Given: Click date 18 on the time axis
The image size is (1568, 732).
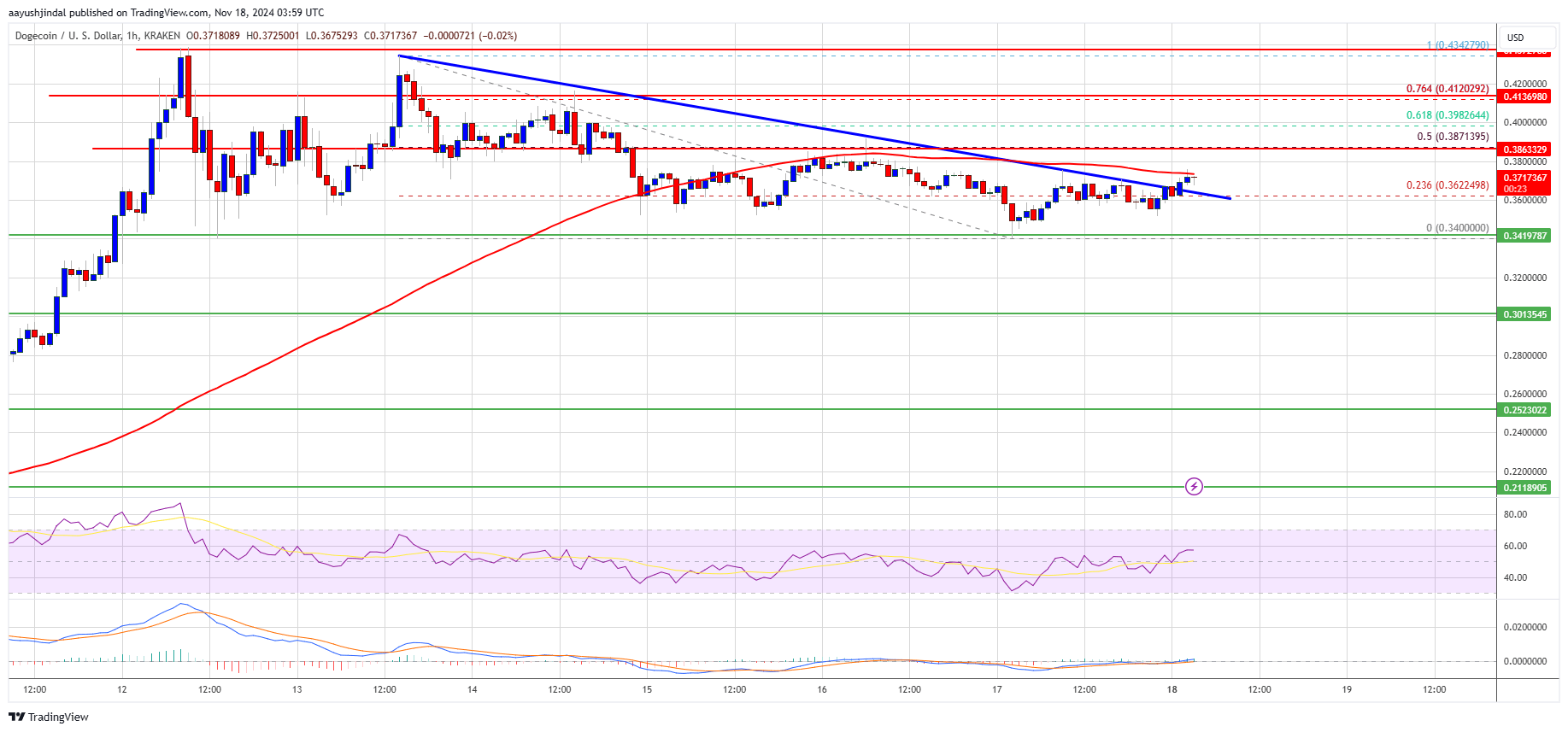Looking at the screenshot, I should tap(1172, 689).
